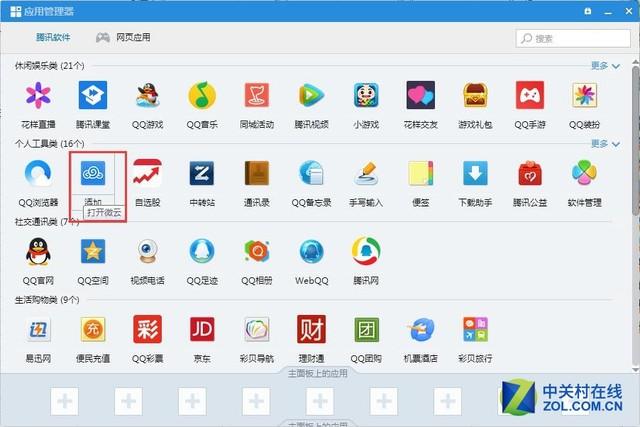640x427 pixels.
Task: Click the first empty plus slot
Action: 64,401
